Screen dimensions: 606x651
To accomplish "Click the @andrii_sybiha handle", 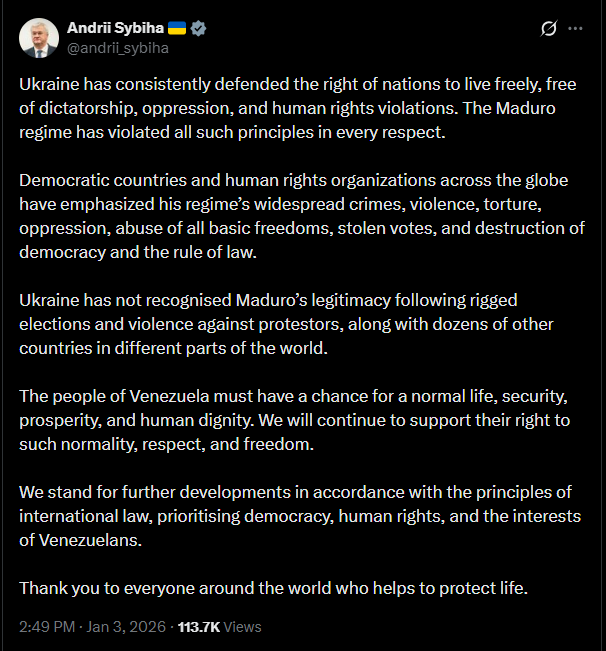I will (x=117, y=47).
